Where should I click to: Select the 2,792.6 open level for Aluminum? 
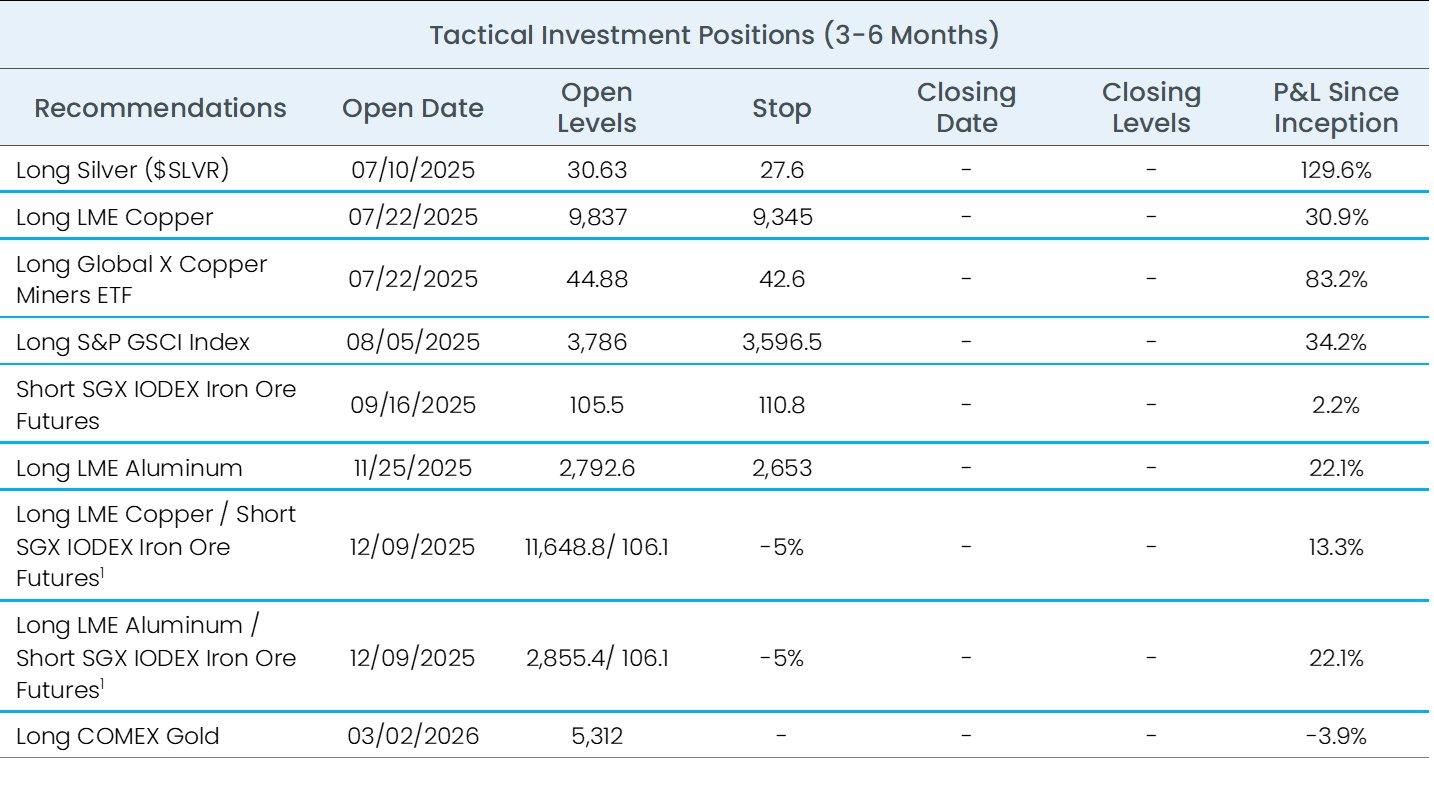pos(596,468)
